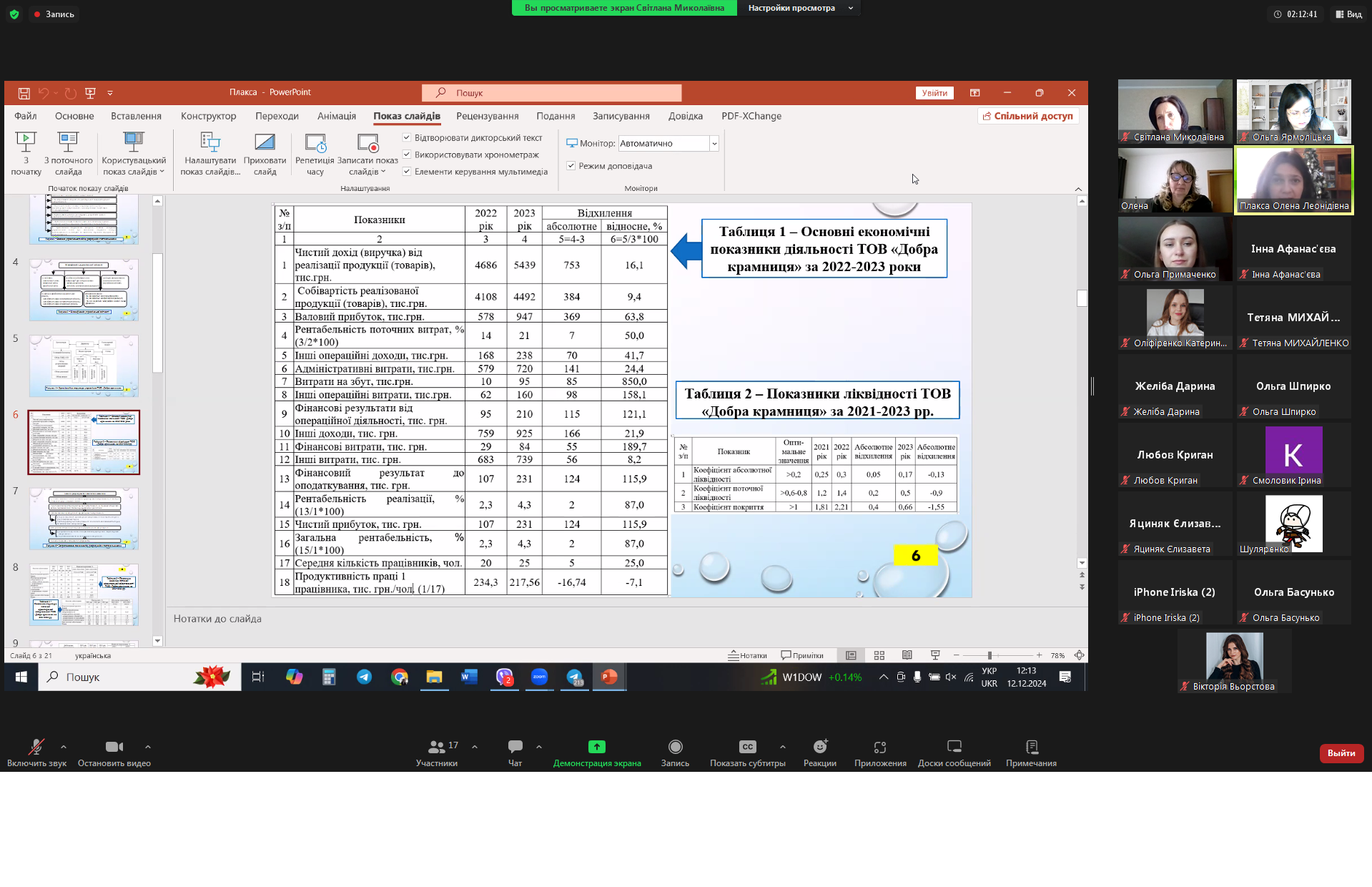Switch to the Переходи ribbon tab
Image resolution: width=1372 pixels, height=887 pixels.
pyautogui.click(x=277, y=116)
